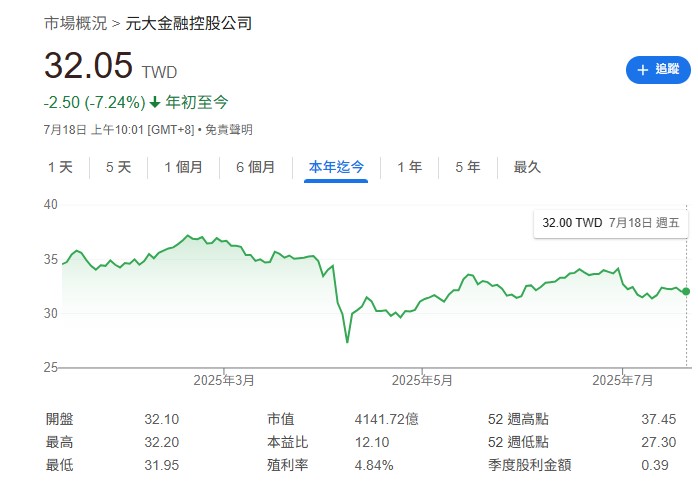
Task: Click the 年初至今 change label
Action: click(x=197, y=102)
